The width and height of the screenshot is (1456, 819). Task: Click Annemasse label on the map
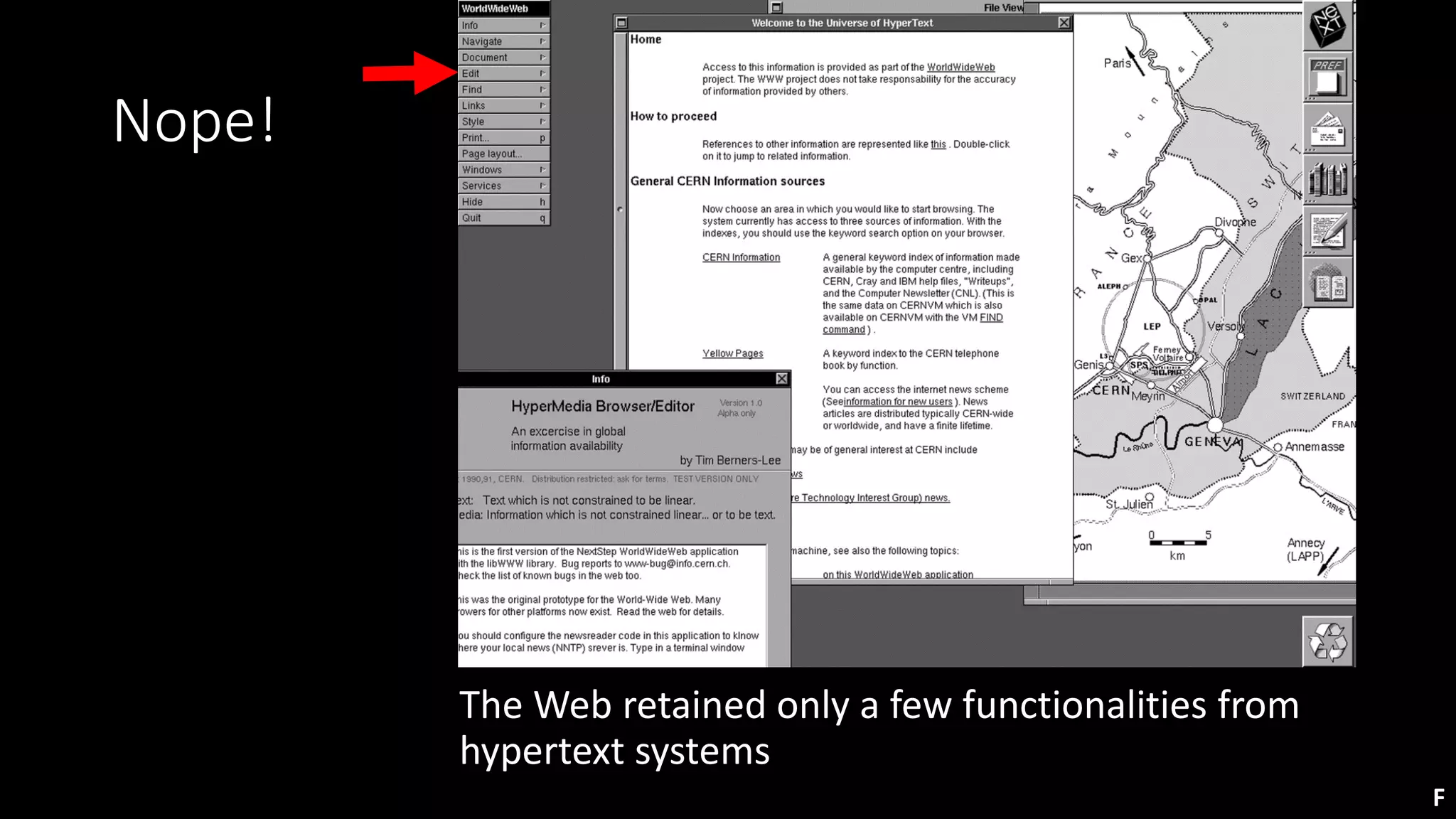(x=1315, y=446)
